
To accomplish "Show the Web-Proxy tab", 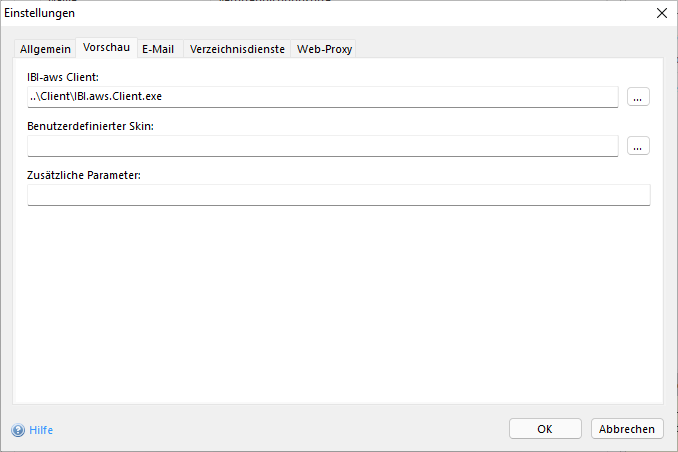I will pyautogui.click(x=324, y=49).
